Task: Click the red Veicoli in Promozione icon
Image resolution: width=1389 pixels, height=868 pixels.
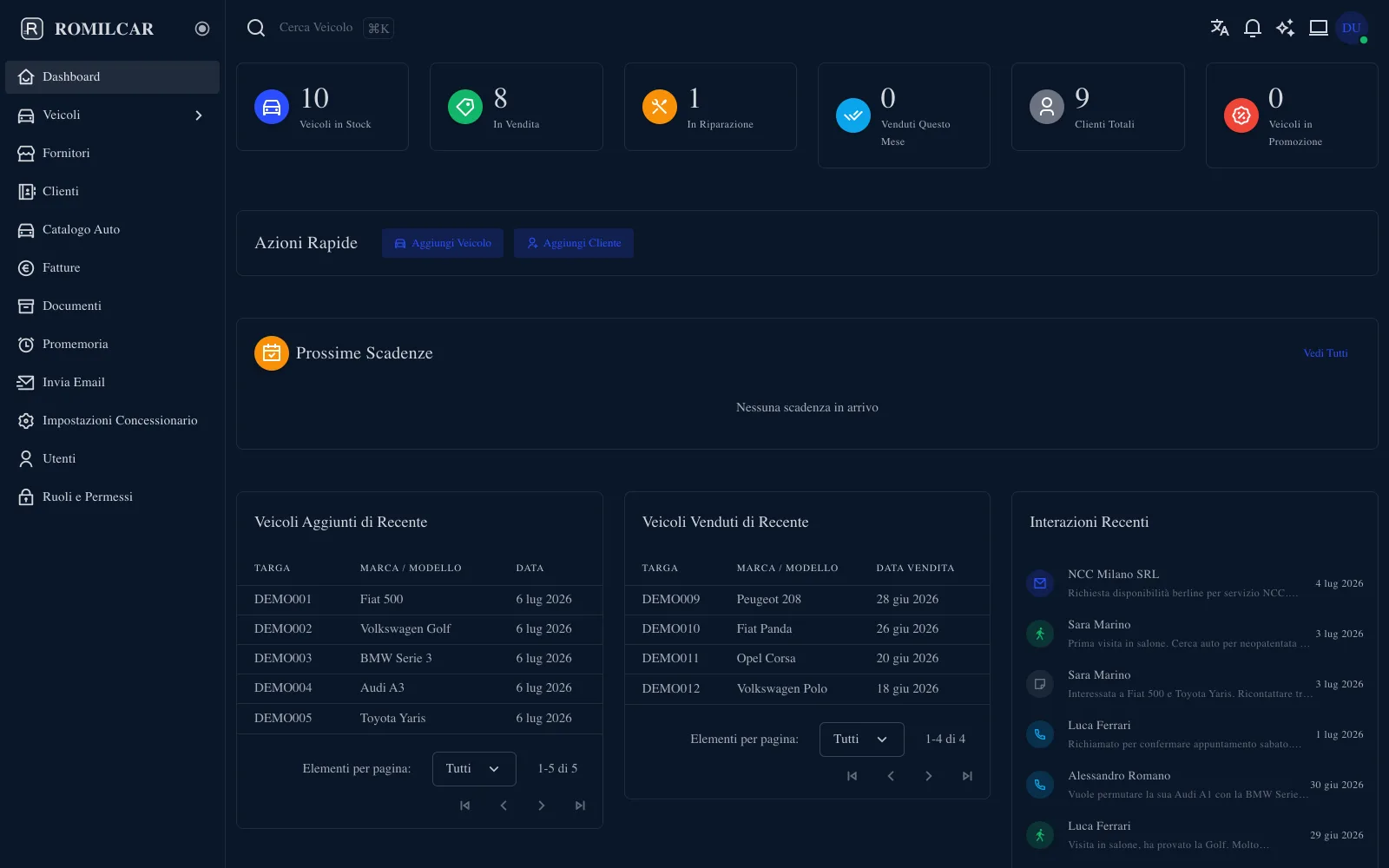Action: point(1241,115)
